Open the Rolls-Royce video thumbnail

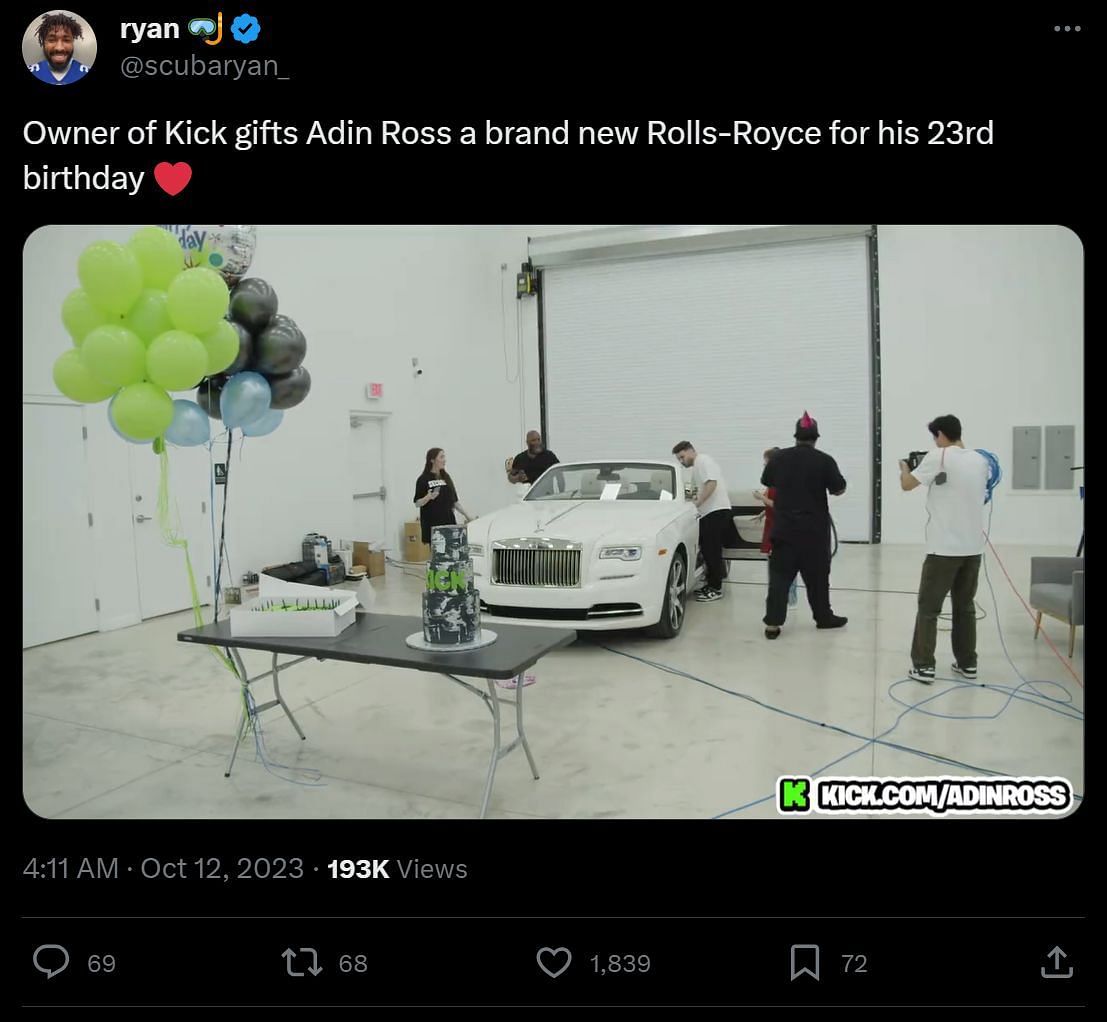[553, 521]
